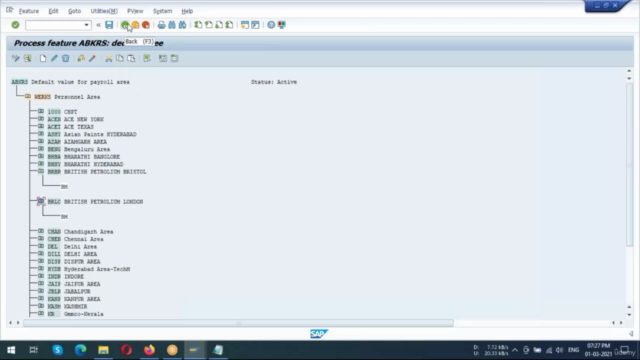Open the command field dropdown arrow
640x360 pixels.
(86, 25)
